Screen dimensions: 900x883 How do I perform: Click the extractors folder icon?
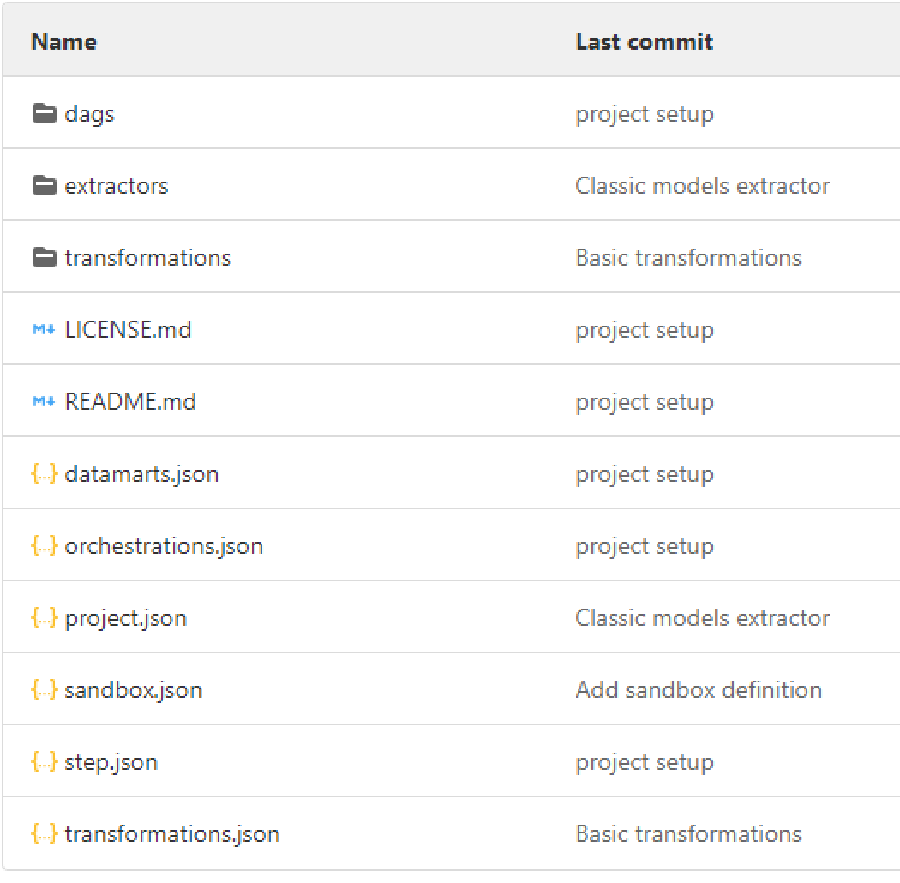44,185
